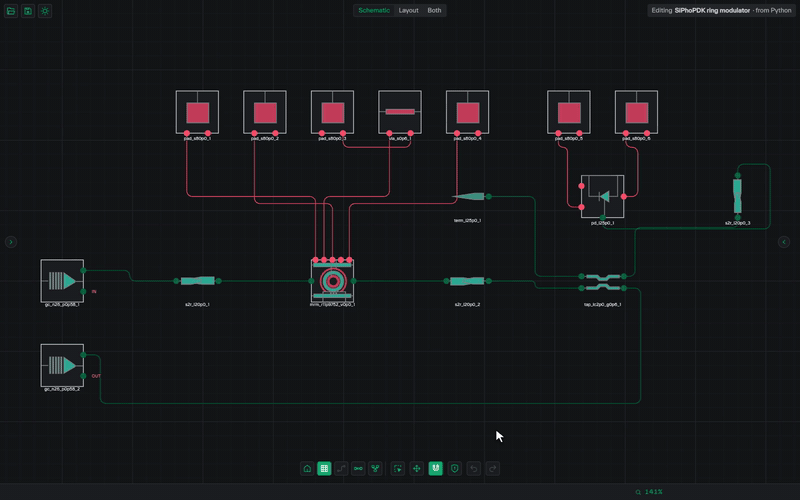Click the branching network tool icon
The height and width of the screenshot is (500, 800).
pos(376,468)
